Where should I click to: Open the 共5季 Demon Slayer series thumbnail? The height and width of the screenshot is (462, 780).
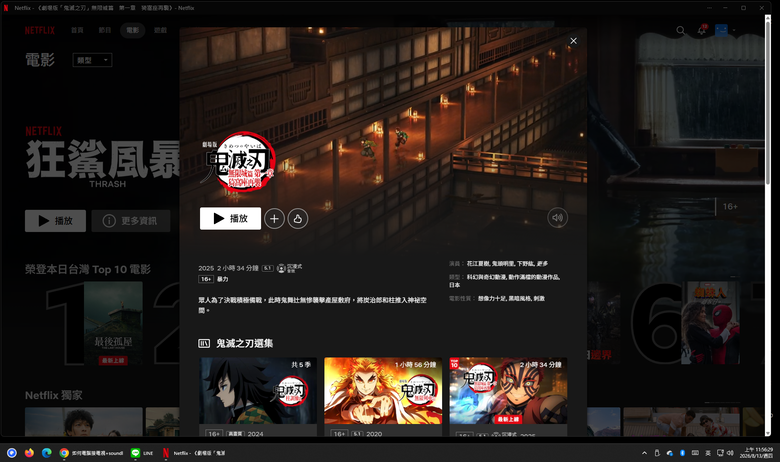[x=258, y=390]
